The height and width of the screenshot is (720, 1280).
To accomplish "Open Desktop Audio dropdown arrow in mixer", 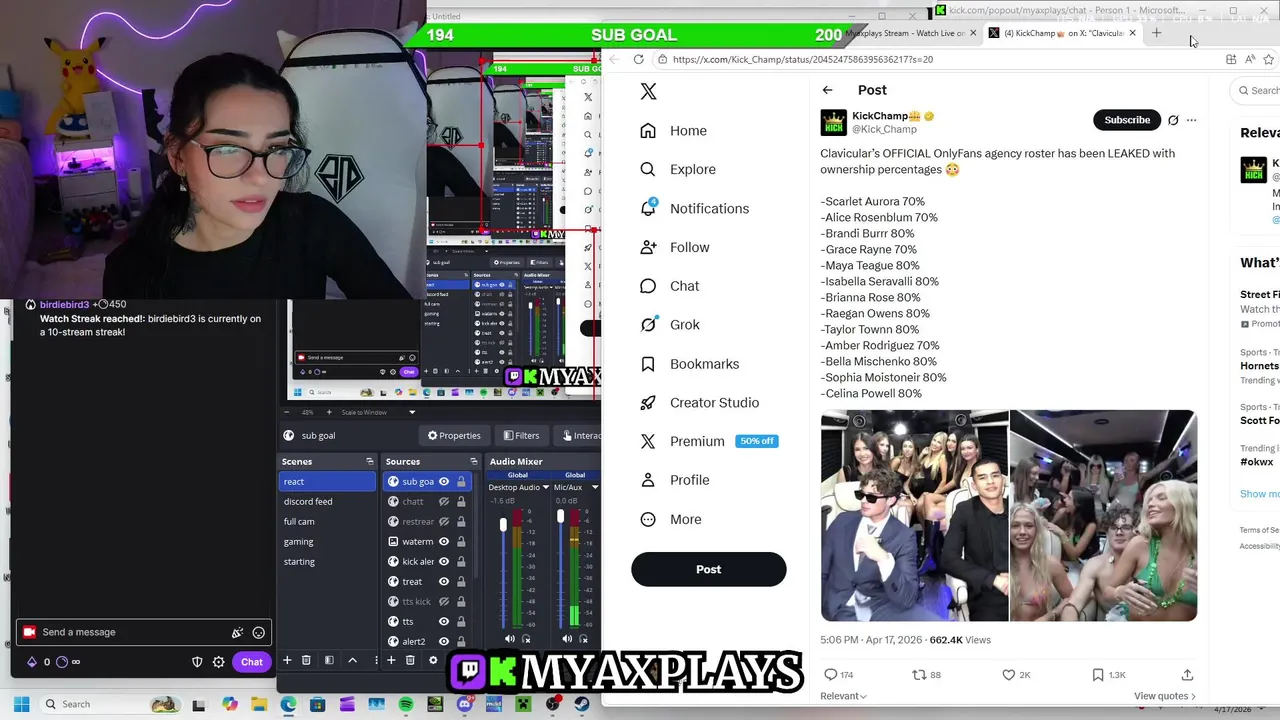I will 545,487.
